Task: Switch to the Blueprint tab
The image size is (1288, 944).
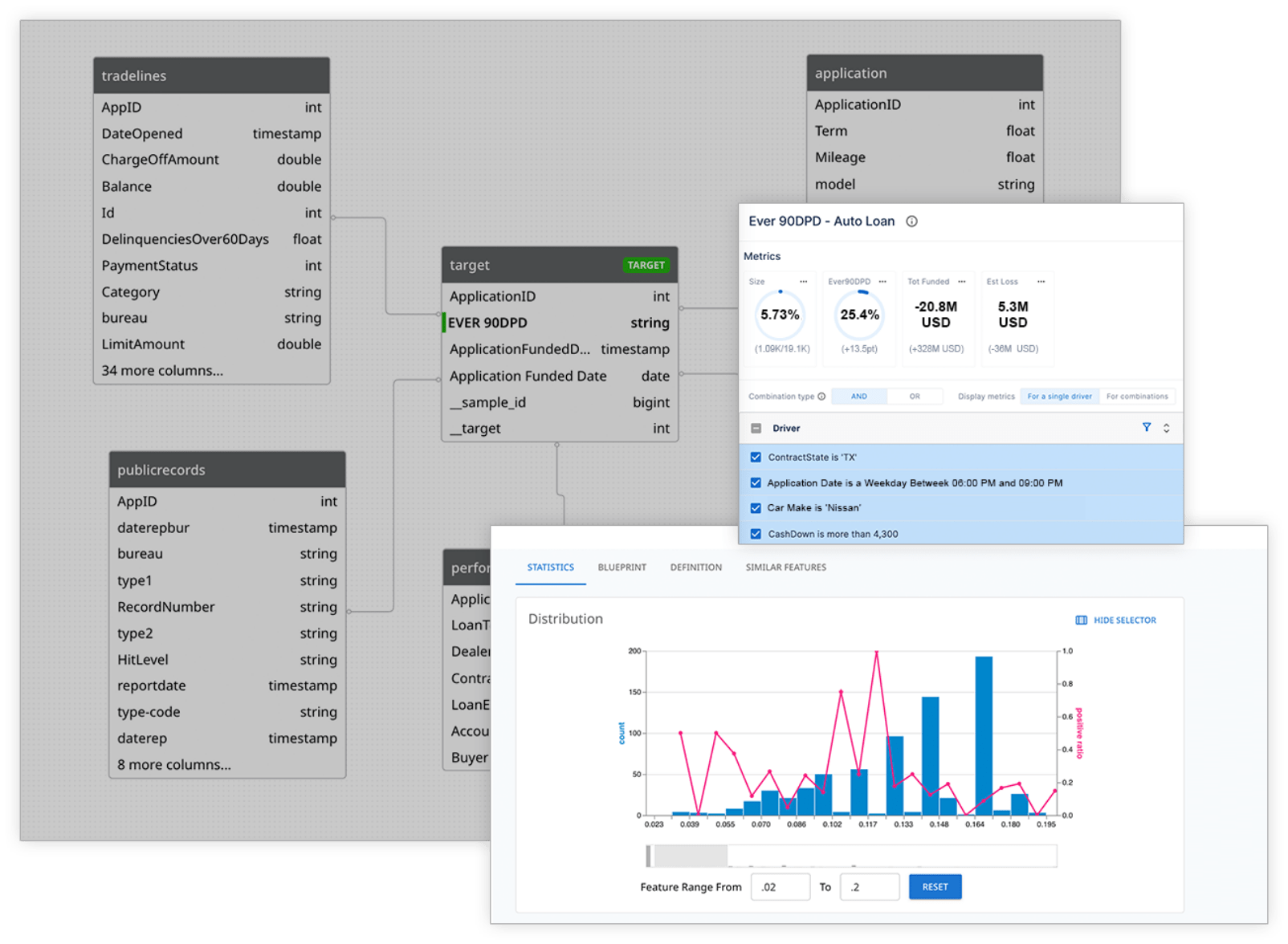Action: pos(622,568)
